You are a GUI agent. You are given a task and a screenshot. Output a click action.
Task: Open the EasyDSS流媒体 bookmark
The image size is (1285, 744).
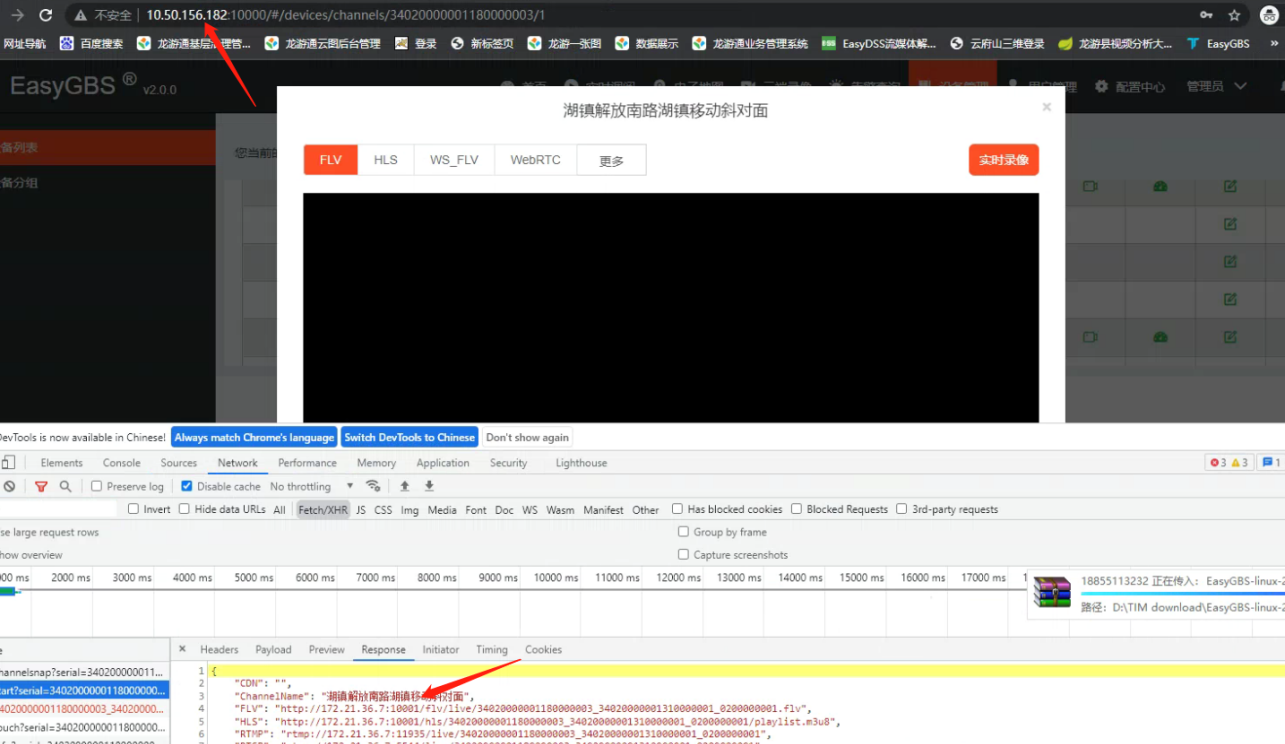click(879, 44)
